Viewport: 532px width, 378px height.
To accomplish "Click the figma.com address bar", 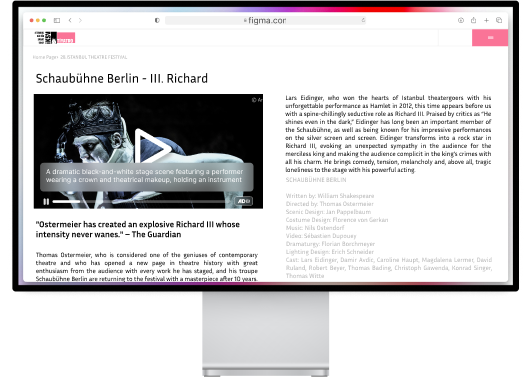I will pyautogui.click(x=265, y=20).
